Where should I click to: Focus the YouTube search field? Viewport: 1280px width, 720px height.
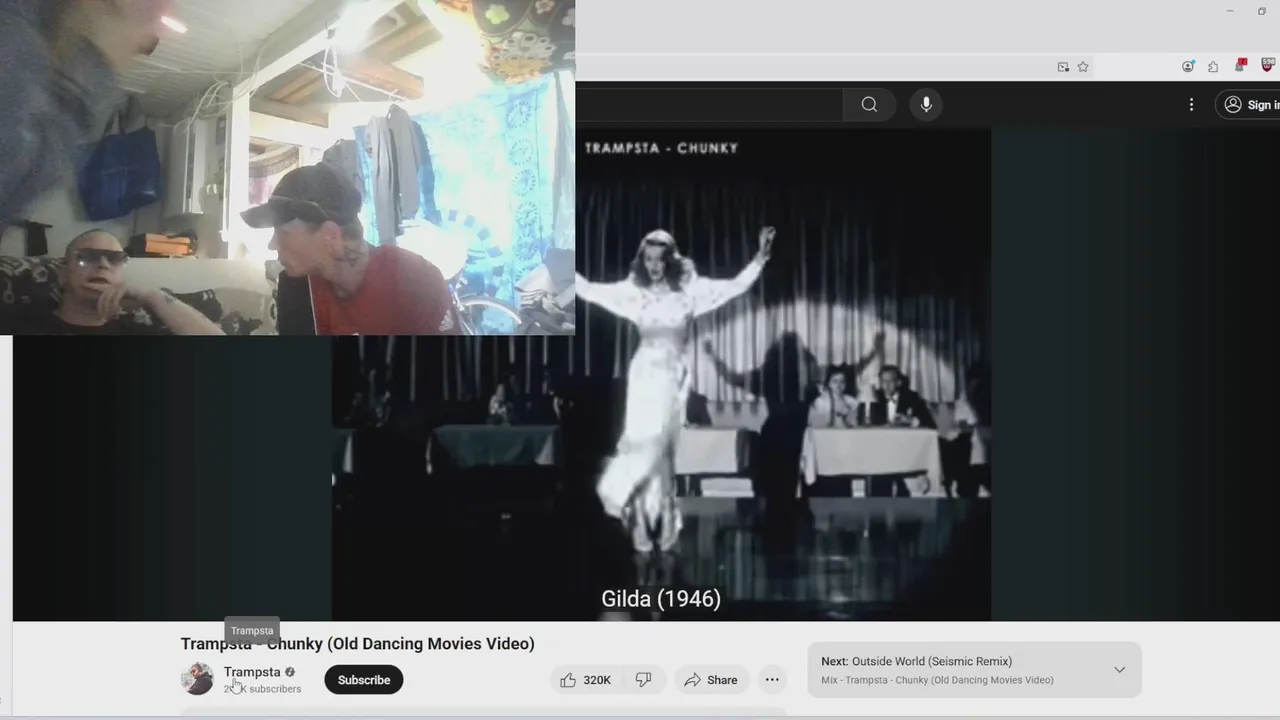coord(708,105)
